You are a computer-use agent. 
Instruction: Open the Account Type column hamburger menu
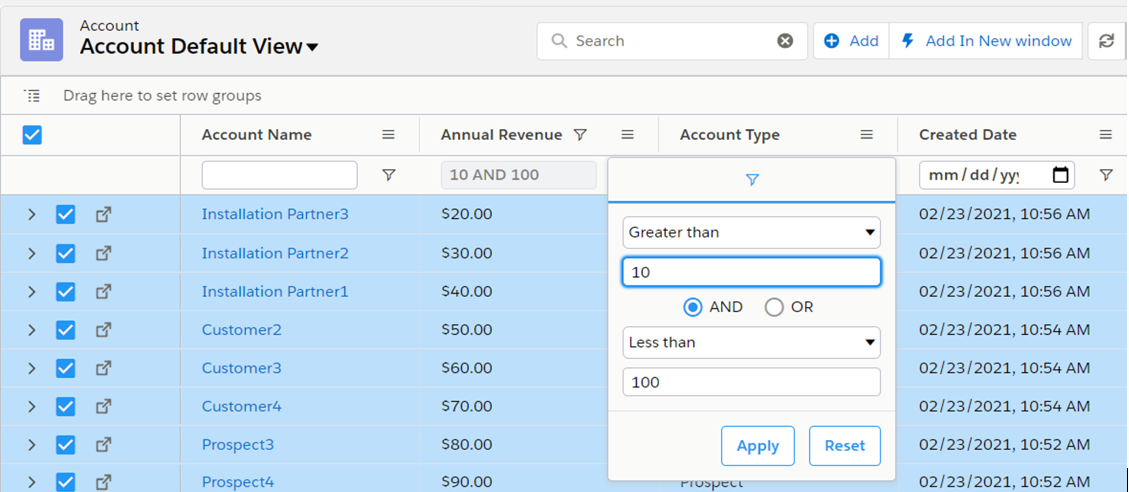[x=866, y=135]
